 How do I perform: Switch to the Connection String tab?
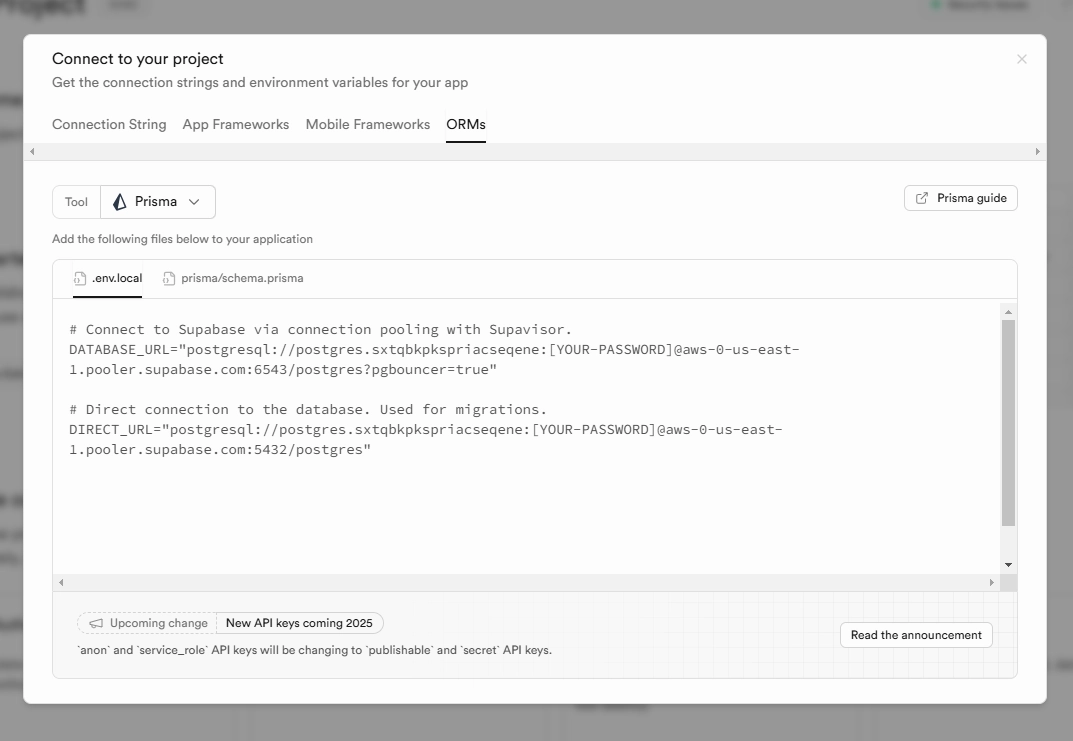point(109,125)
